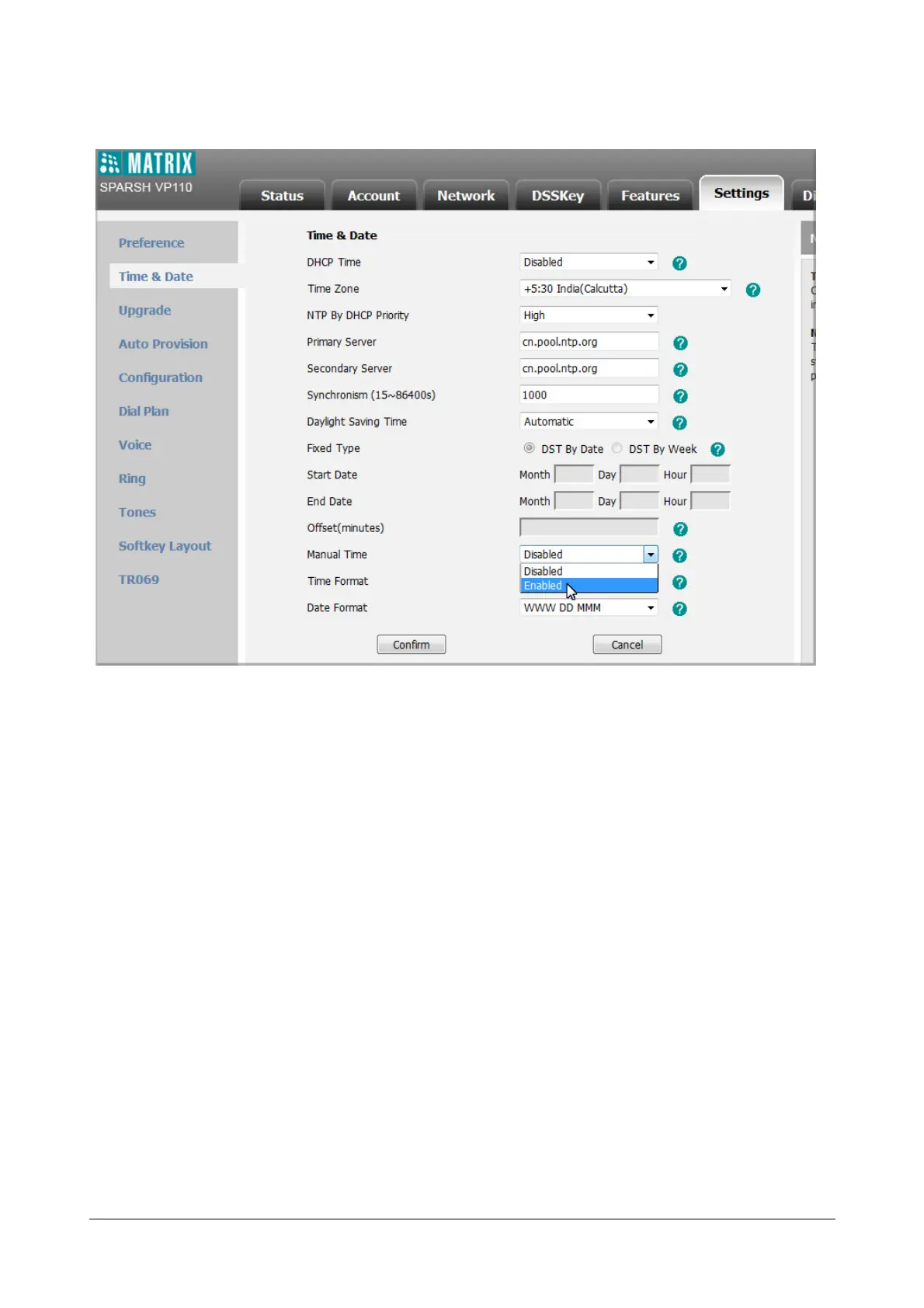924x1308 pixels.
Task: Open help for Secondary Server field
Action: (680, 370)
